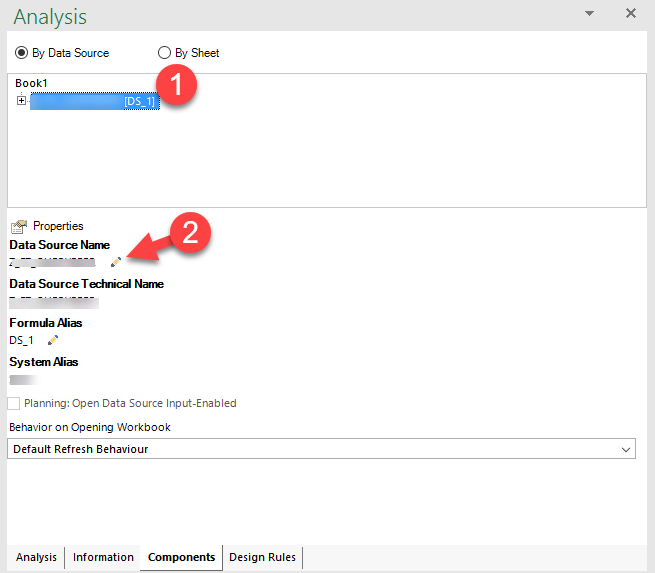This screenshot has height=573, width=655.
Task: Click the System Alias label
Action: point(44,362)
